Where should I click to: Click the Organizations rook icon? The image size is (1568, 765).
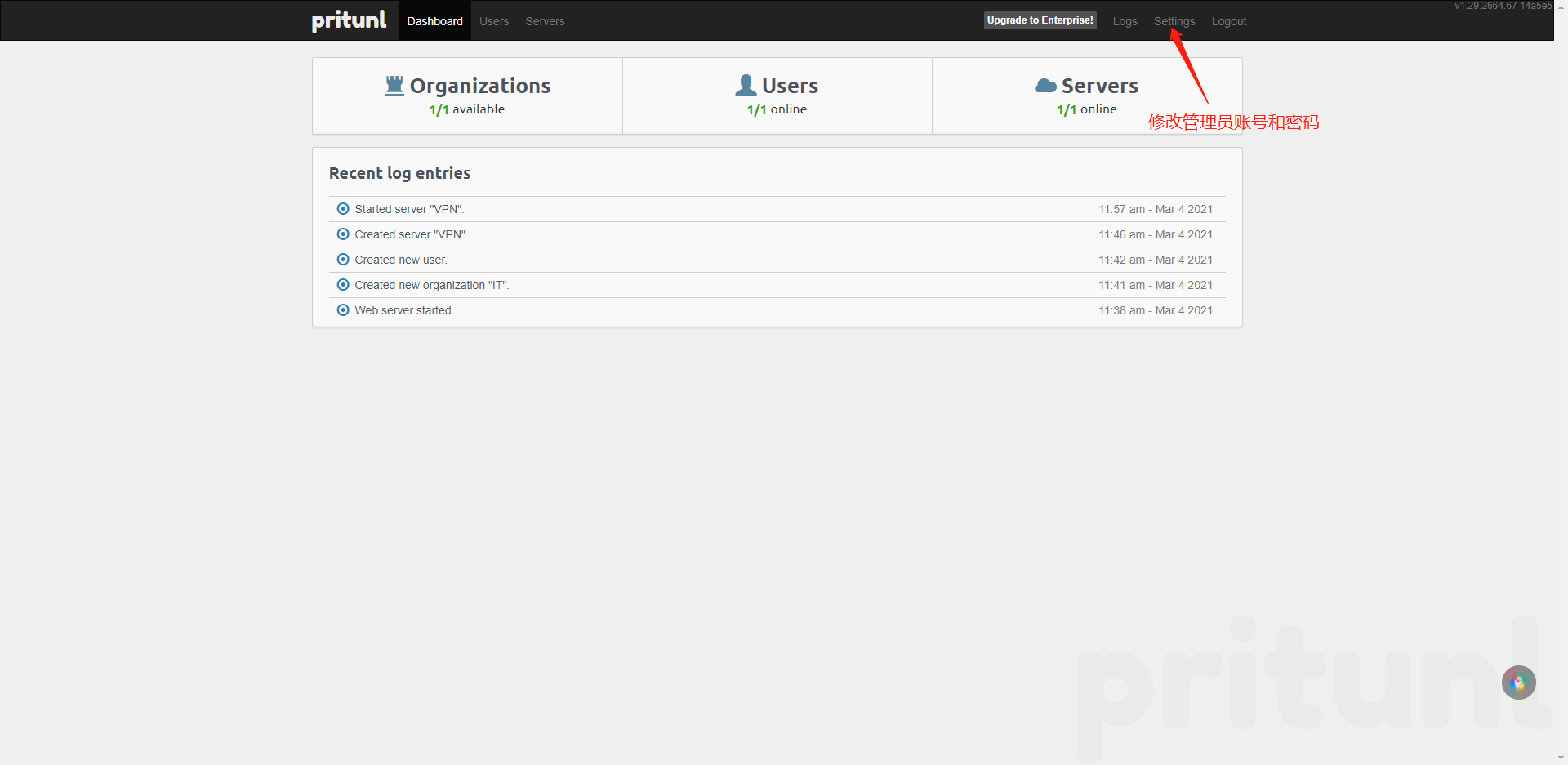(x=394, y=85)
